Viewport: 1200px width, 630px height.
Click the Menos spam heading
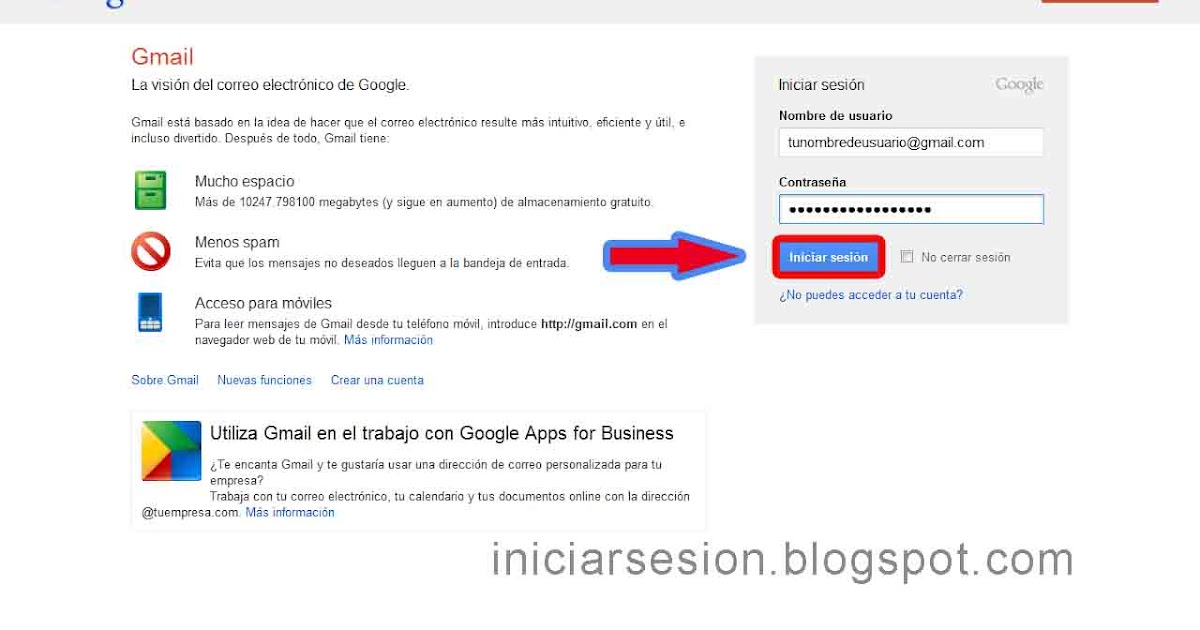[x=237, y=242]
